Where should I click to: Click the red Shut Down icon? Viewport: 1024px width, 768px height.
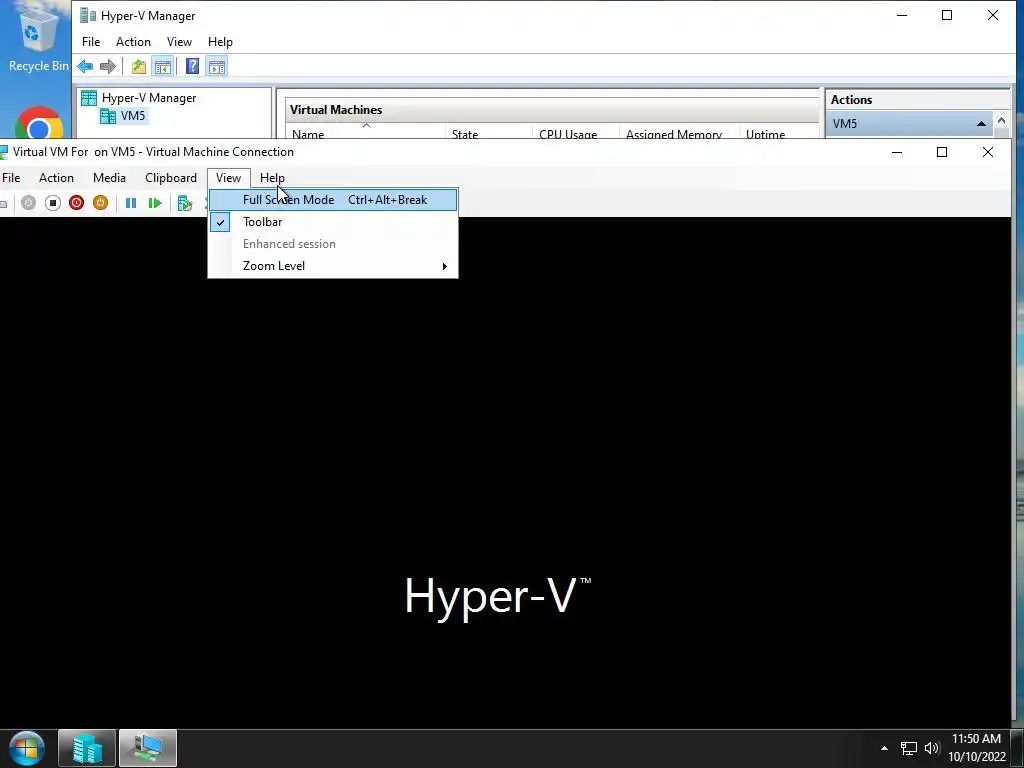point(76,203)
